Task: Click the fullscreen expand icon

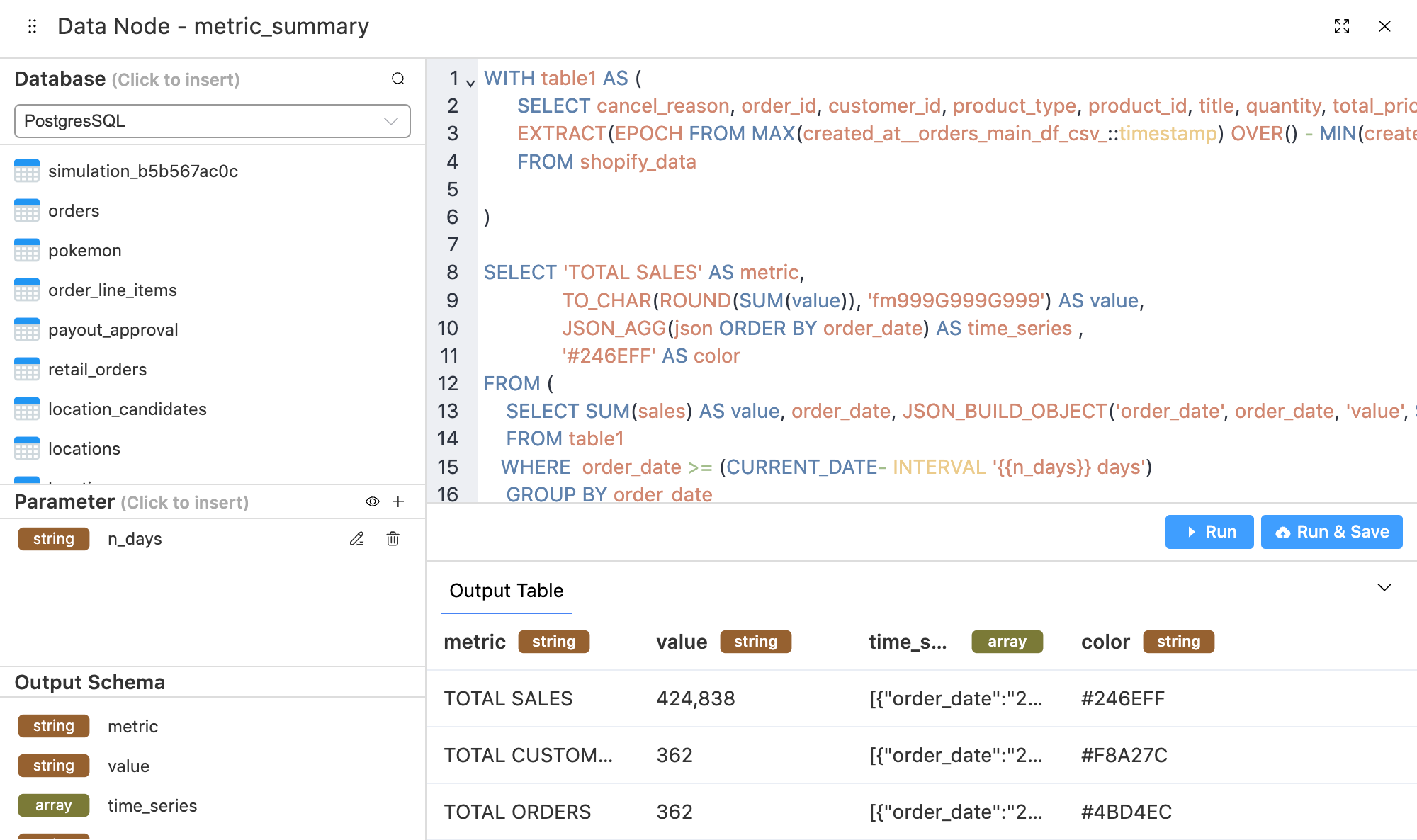Action: pyautogui.click(x=1342, y=26)
